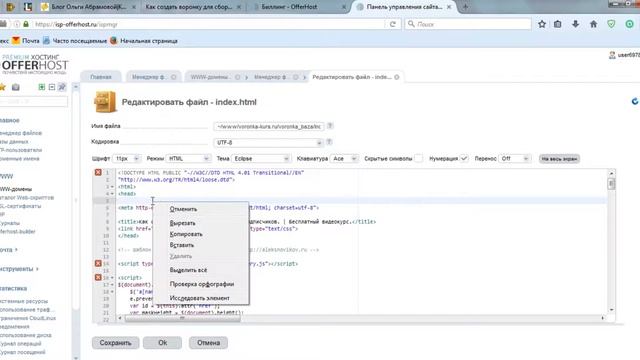Click the browser search field Поиск
Image resolution: width=640 pixels, height=360 pixels.
(468, 24)
